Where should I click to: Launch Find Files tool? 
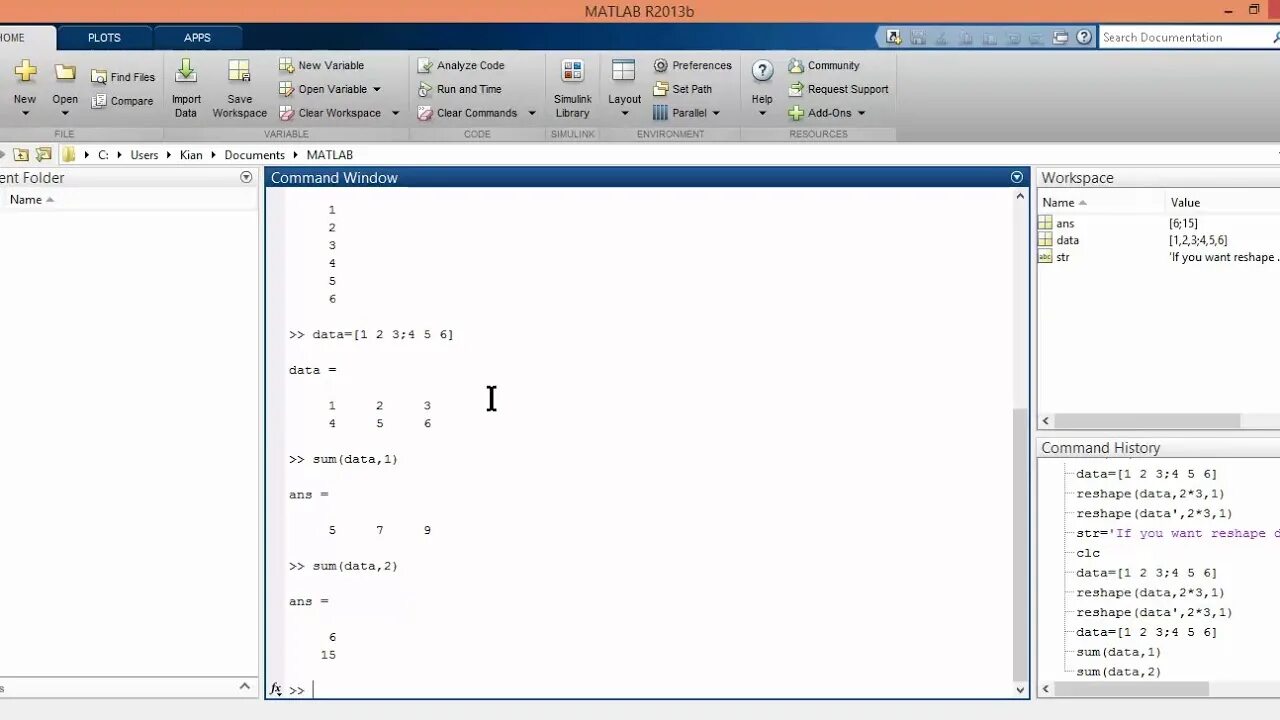[x=123, y=77]
